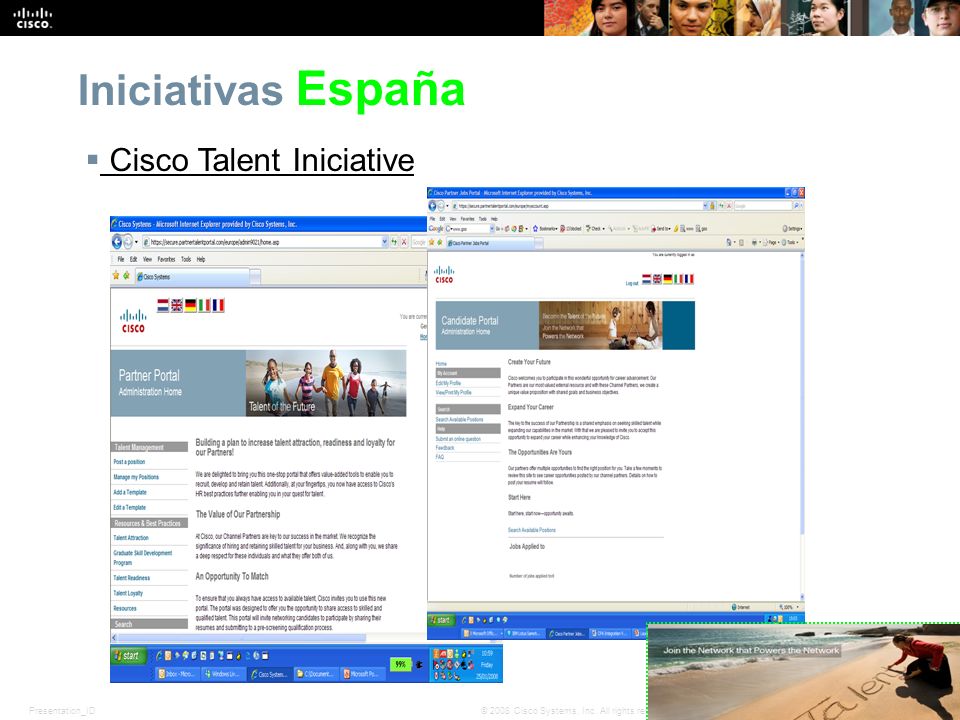
Task: Open Page dropdown in Partner Jobs Portal window
Action: tap(771, 242)
